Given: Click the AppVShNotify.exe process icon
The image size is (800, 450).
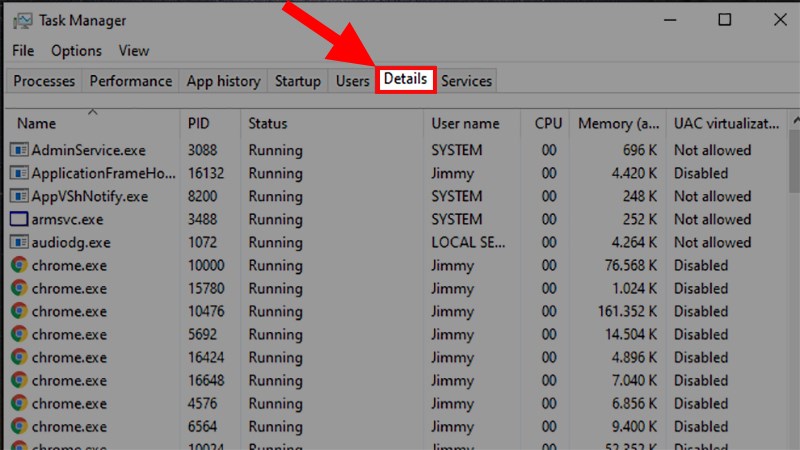Looking at the screenshot, I should pos(19,196).
